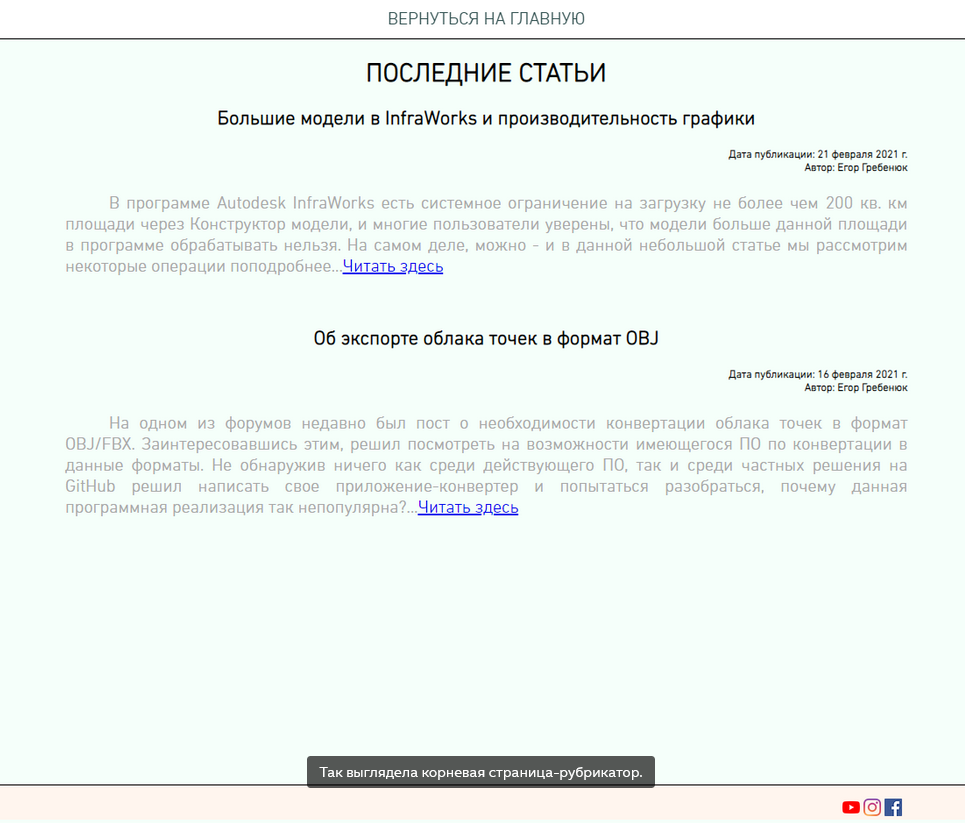Open the Facebook page icon

click(893, 807)
